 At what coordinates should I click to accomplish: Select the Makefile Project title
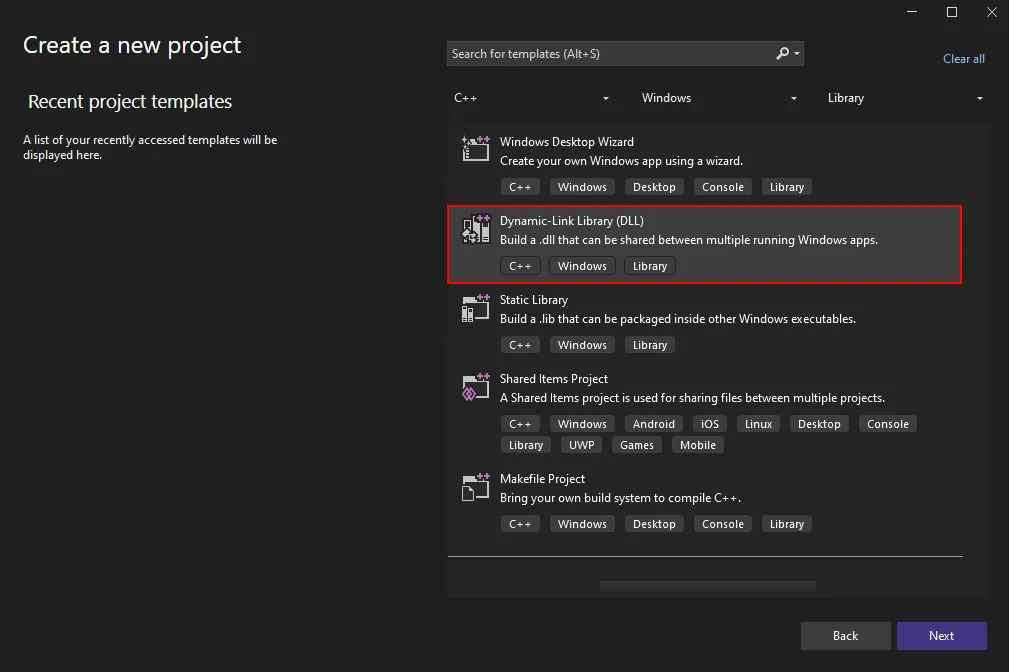click(x=542, y=479)
